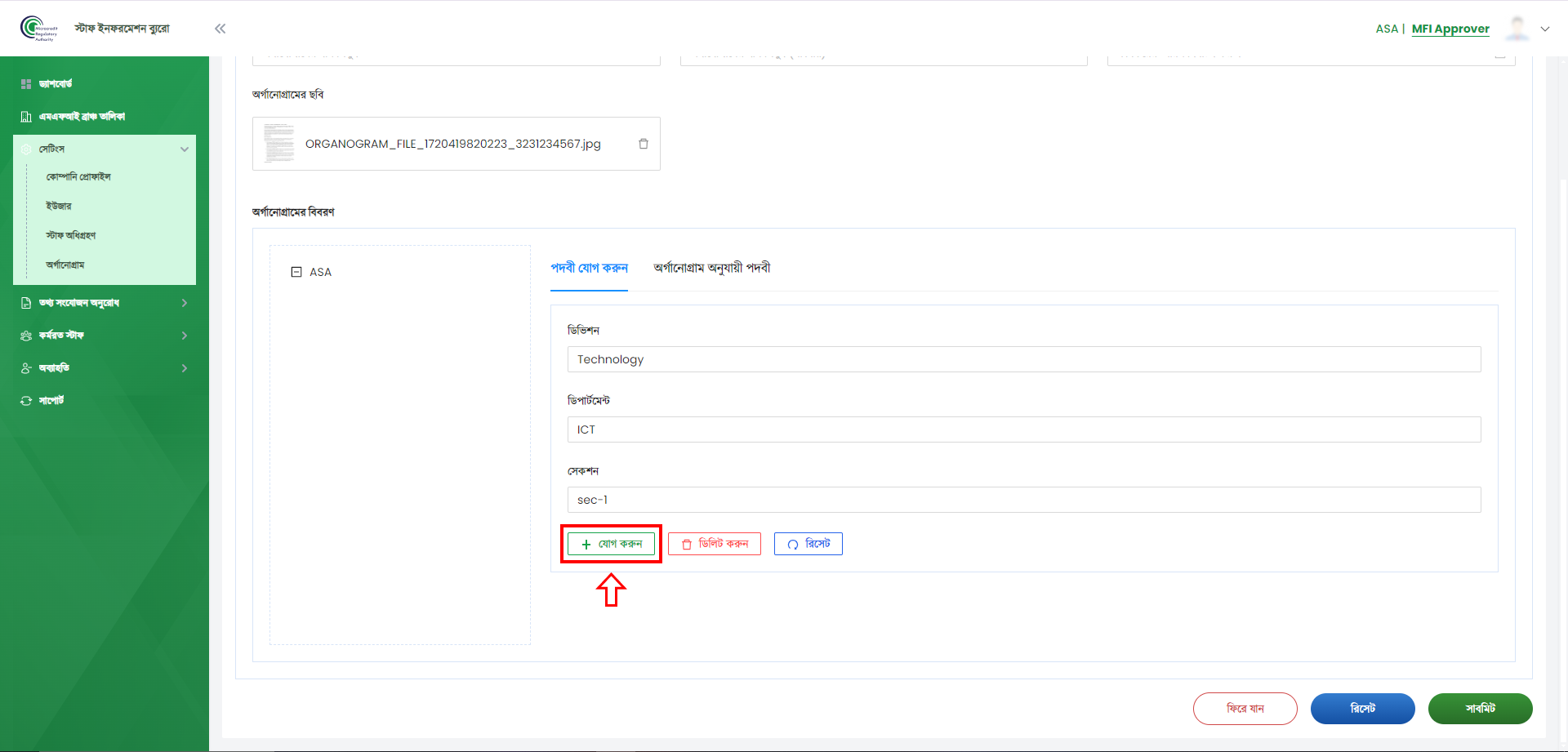Open the organogram file thumbnail
Image resolution: width=1568 pixels, height=752 pixels.
pos(278,143)
